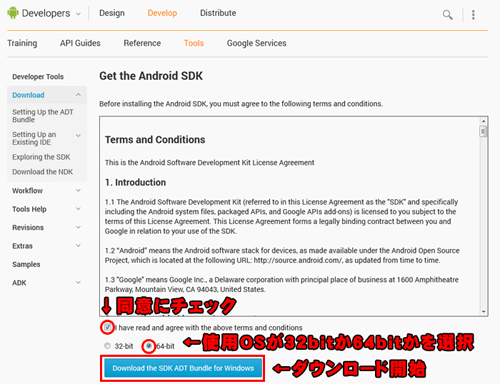Click the Developer Tools sidebar heading
This screenshot has height=384, width=500.
pos(38,77)
